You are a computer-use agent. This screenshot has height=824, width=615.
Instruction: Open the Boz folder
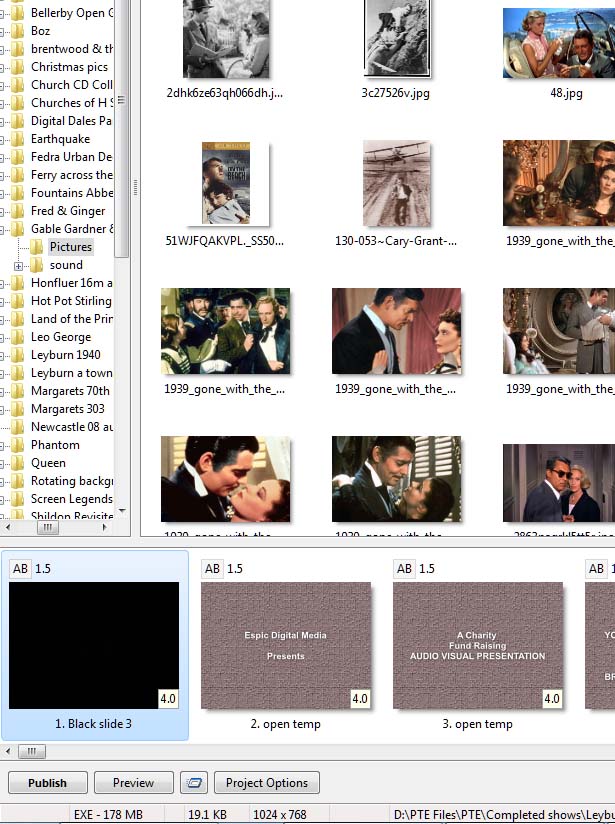pos(40,30)
